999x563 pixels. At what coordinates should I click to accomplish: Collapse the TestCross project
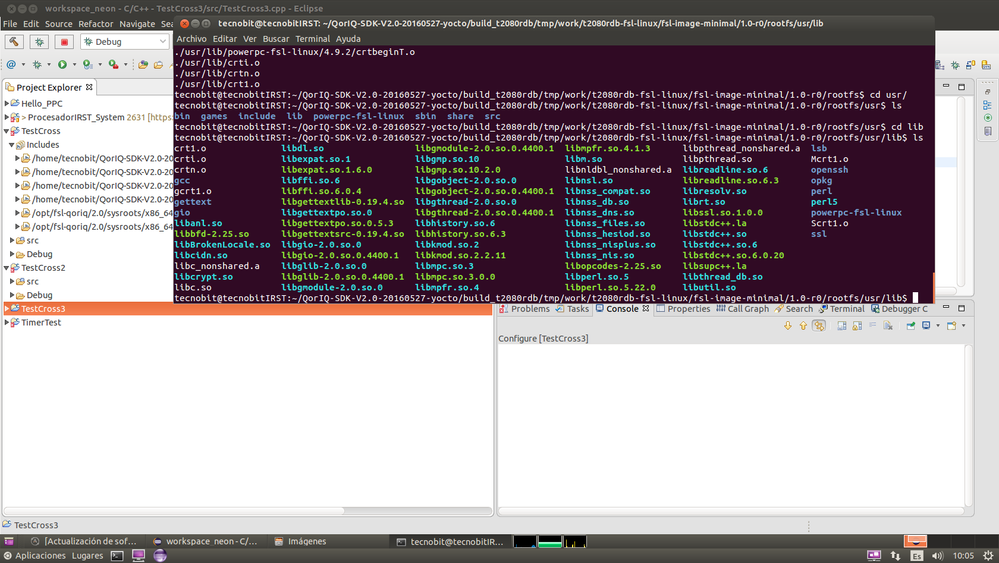pyautogui.click(x=7, y=131)
